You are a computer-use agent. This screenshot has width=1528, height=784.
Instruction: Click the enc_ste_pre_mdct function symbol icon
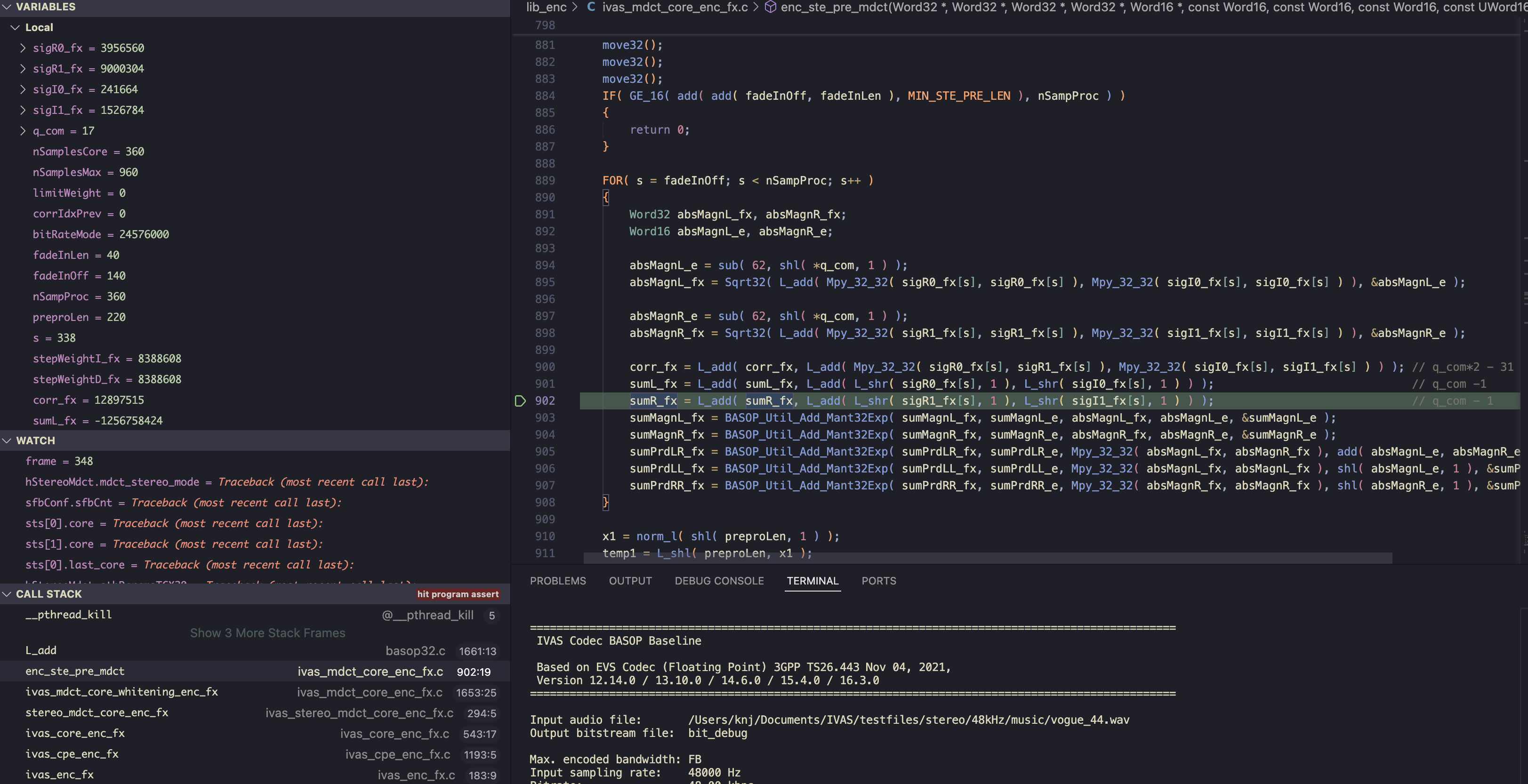pyautogui.click(x=770, y=7)
